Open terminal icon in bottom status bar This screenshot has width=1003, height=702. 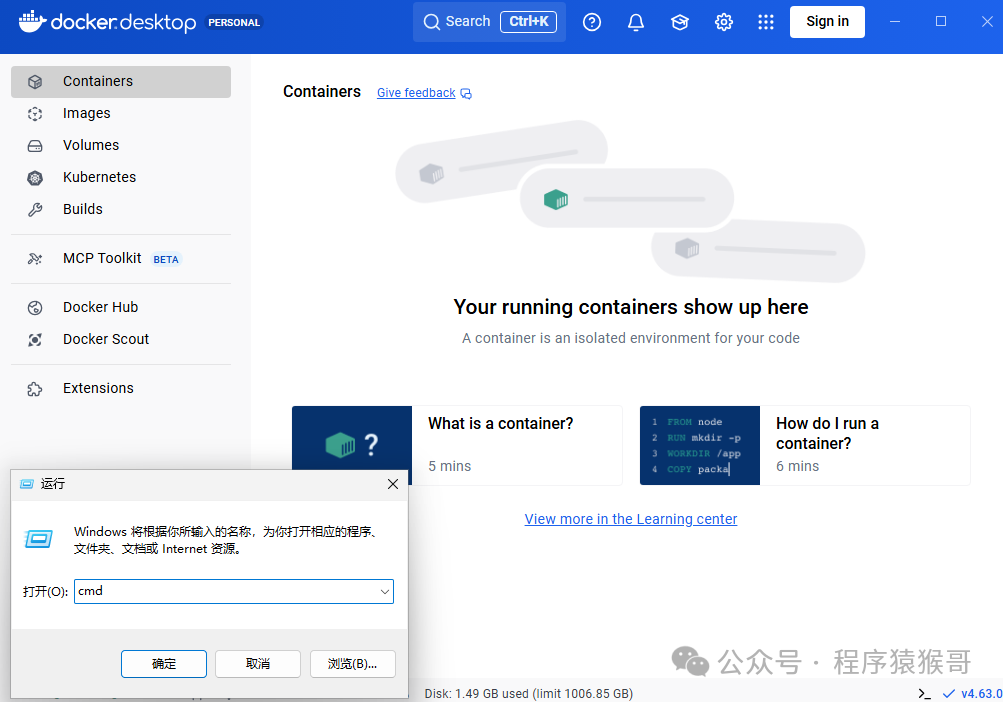924,693
